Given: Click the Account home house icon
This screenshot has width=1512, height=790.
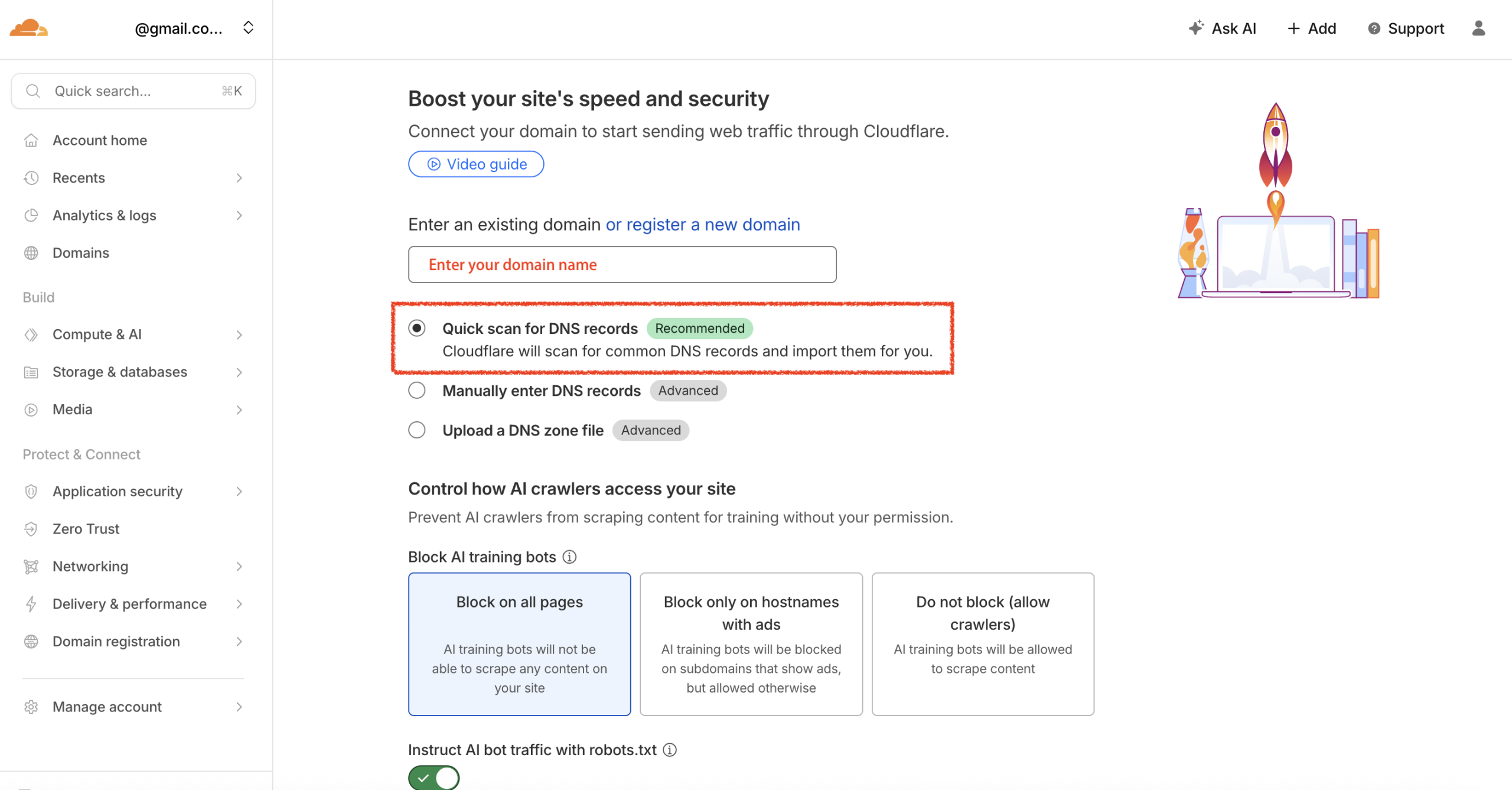Looking at the screenshot, I should [31, 141].
